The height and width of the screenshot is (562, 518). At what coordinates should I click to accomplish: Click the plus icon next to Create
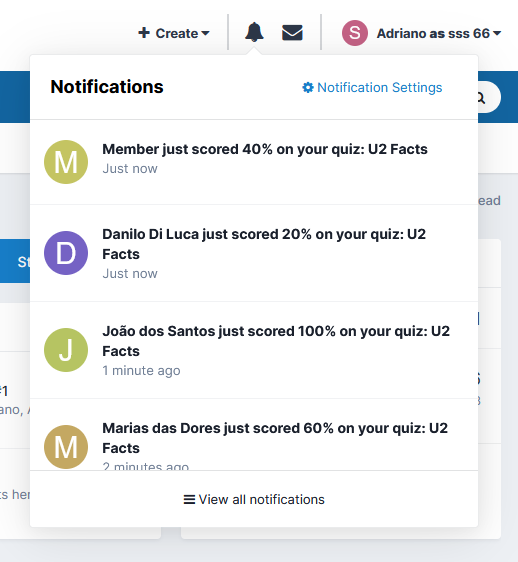pos(144,33)
